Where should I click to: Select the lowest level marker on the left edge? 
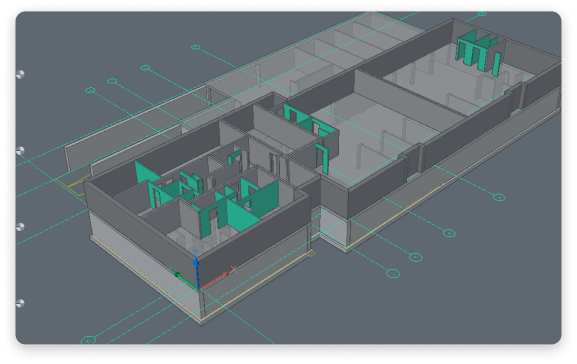pyautogui.click(x=20, y=303)
